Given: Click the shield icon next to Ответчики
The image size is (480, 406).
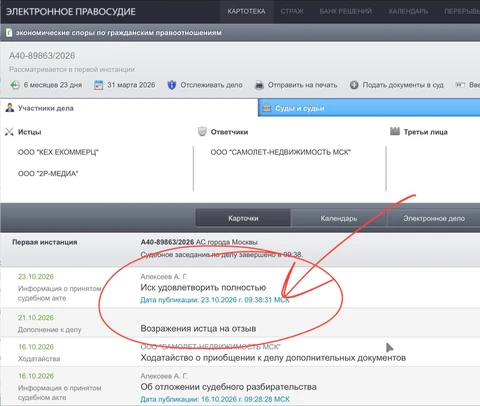Looking at the screenshot, I should click(x=202, y=131).
